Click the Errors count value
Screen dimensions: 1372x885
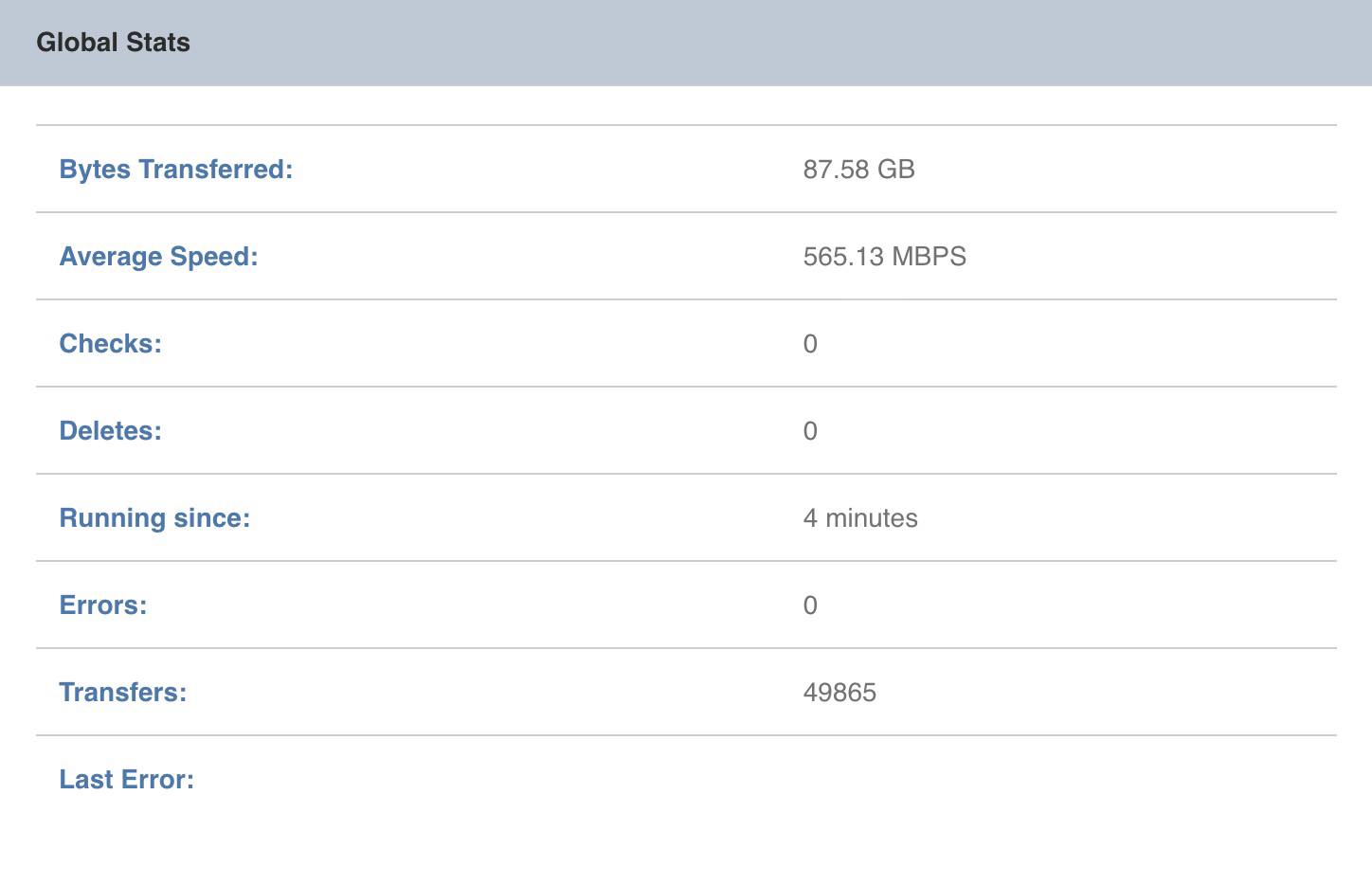pos(810,605)
